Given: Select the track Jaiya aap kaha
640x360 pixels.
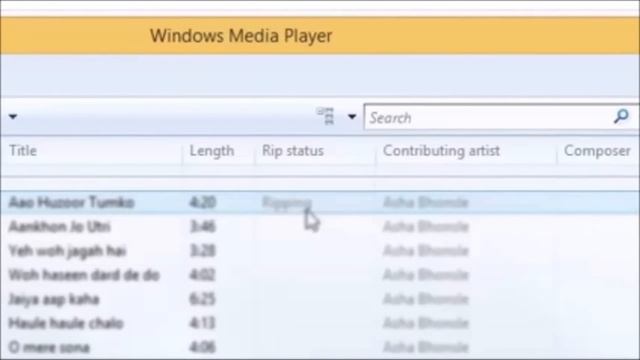Looking at the screenshot, I should click(54, 299).
